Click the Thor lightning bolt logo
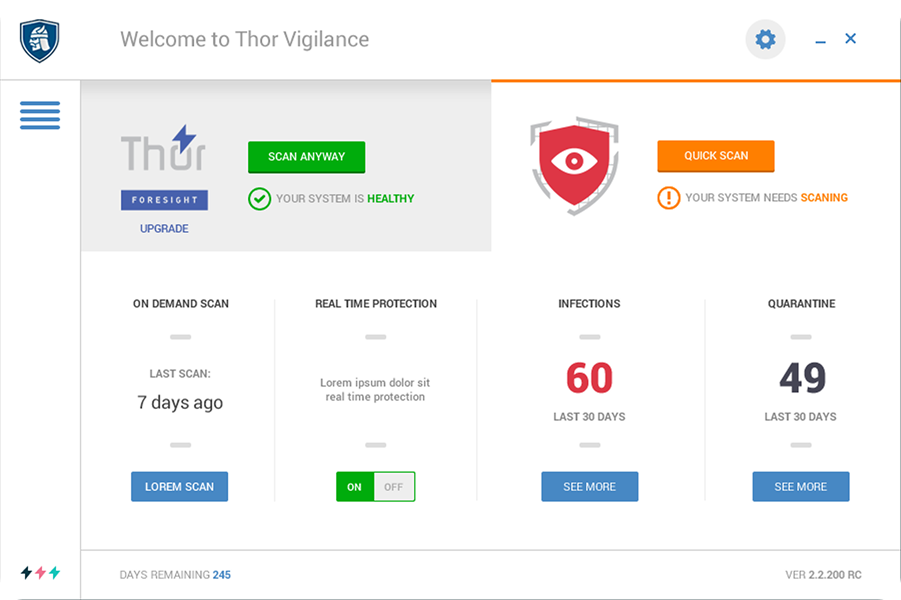The width and height of the screenshot is (901, 600). [163, 148]
